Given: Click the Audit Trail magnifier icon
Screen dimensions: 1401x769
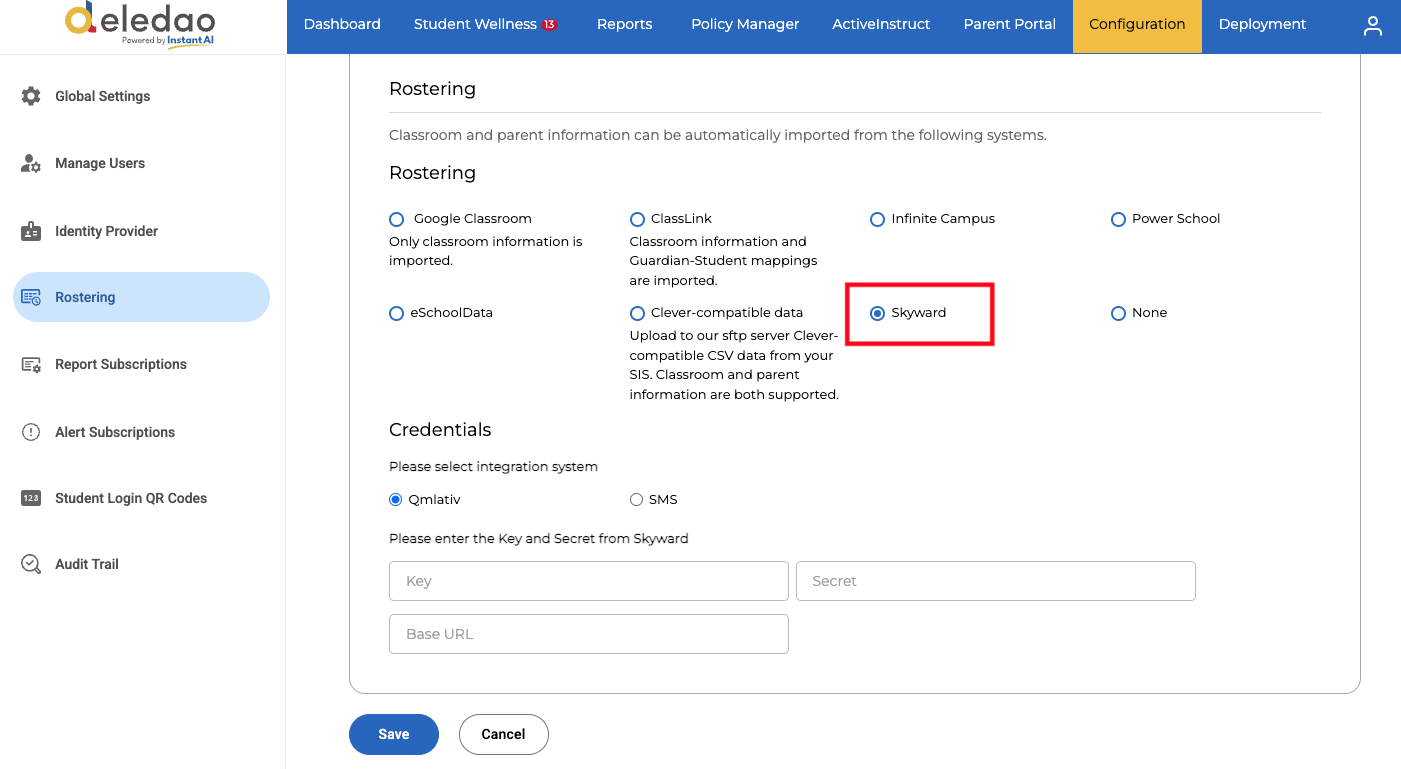Looking at the screenshot, I should 31,564.
